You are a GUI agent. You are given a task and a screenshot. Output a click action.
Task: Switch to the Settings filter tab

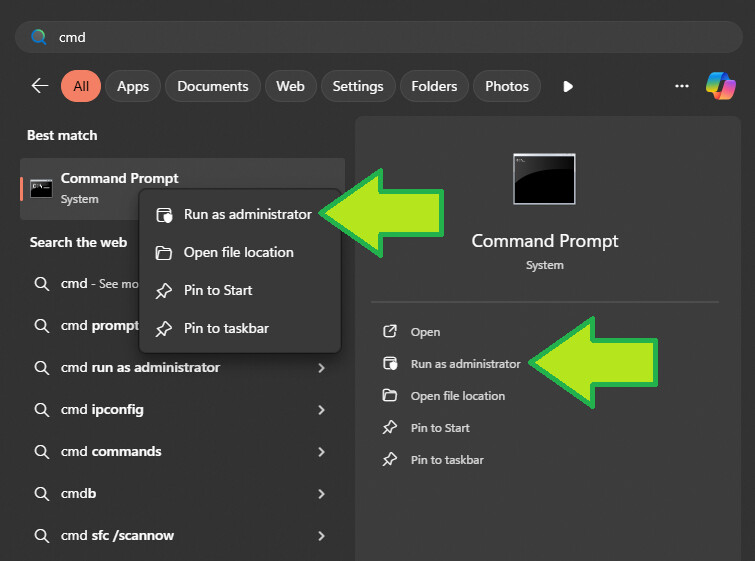(x=358, y=86)
